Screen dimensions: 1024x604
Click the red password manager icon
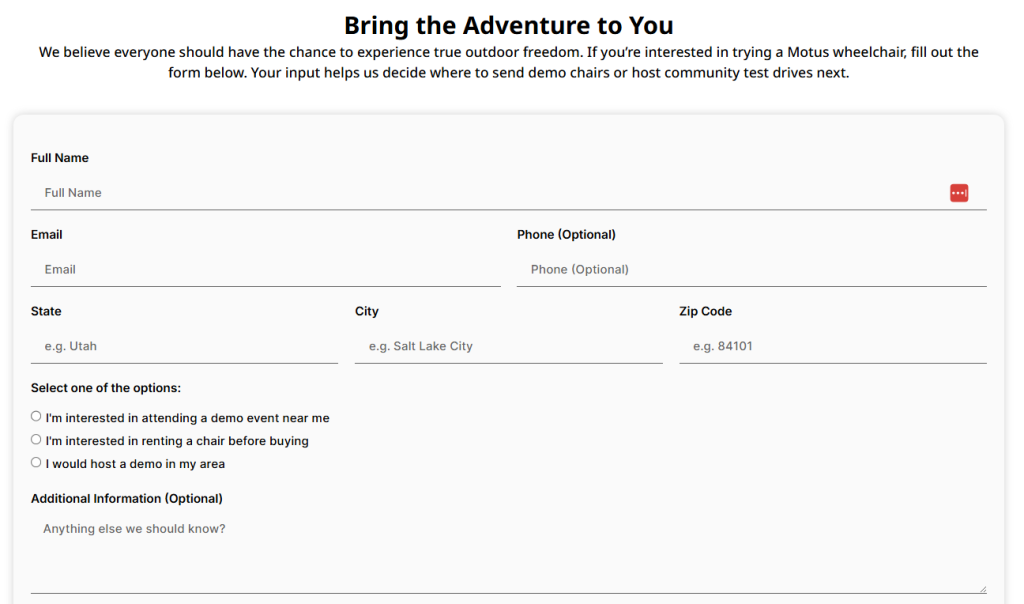959,193
